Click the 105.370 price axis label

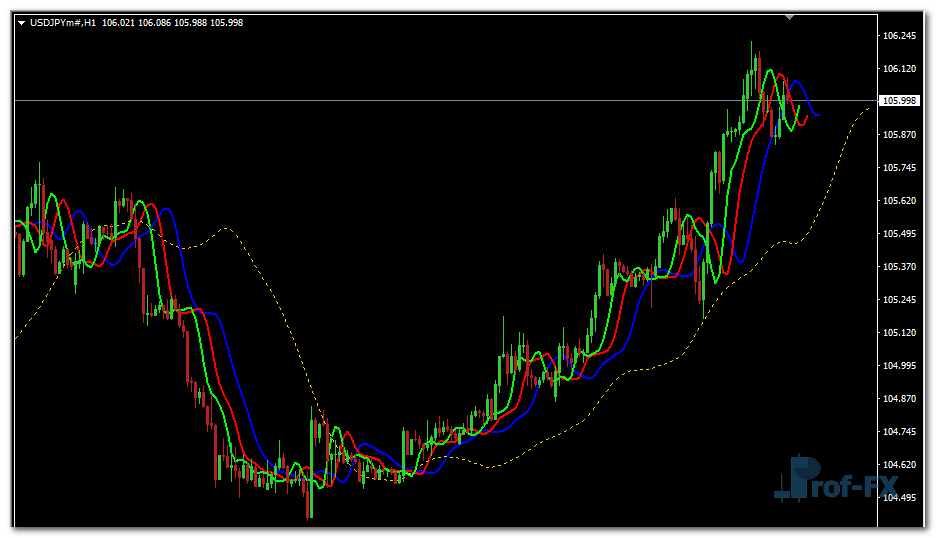900,267
